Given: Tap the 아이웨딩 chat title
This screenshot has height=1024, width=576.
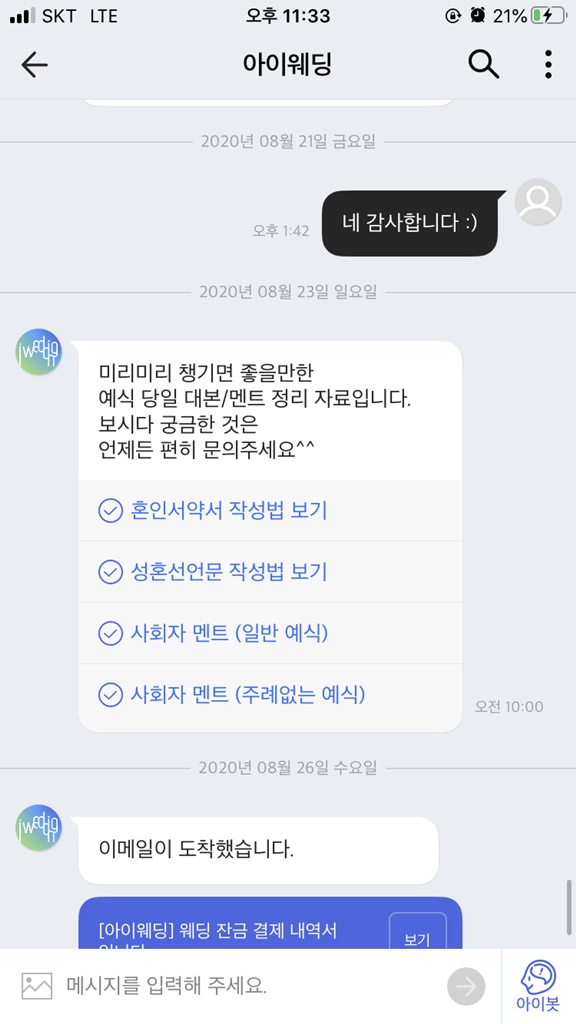Looking at the screenshot, I should pyautogui.click(x=287, y=64).
